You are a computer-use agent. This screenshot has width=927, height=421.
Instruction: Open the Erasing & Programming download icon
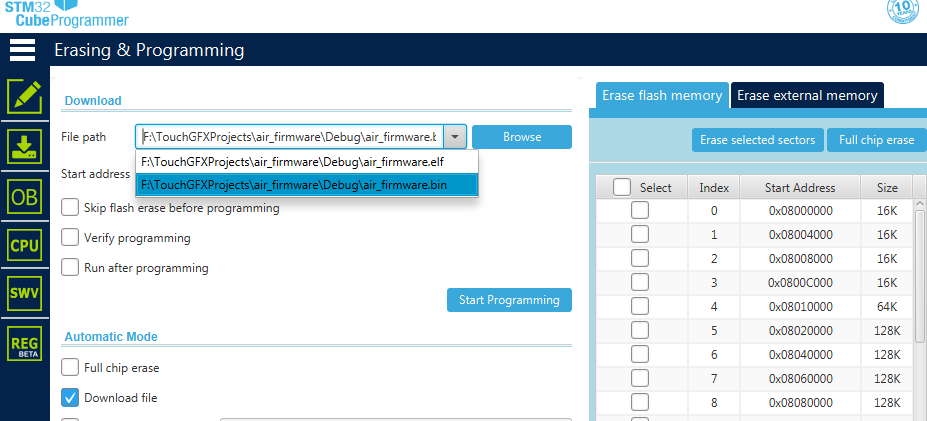[x=25, y=146]
